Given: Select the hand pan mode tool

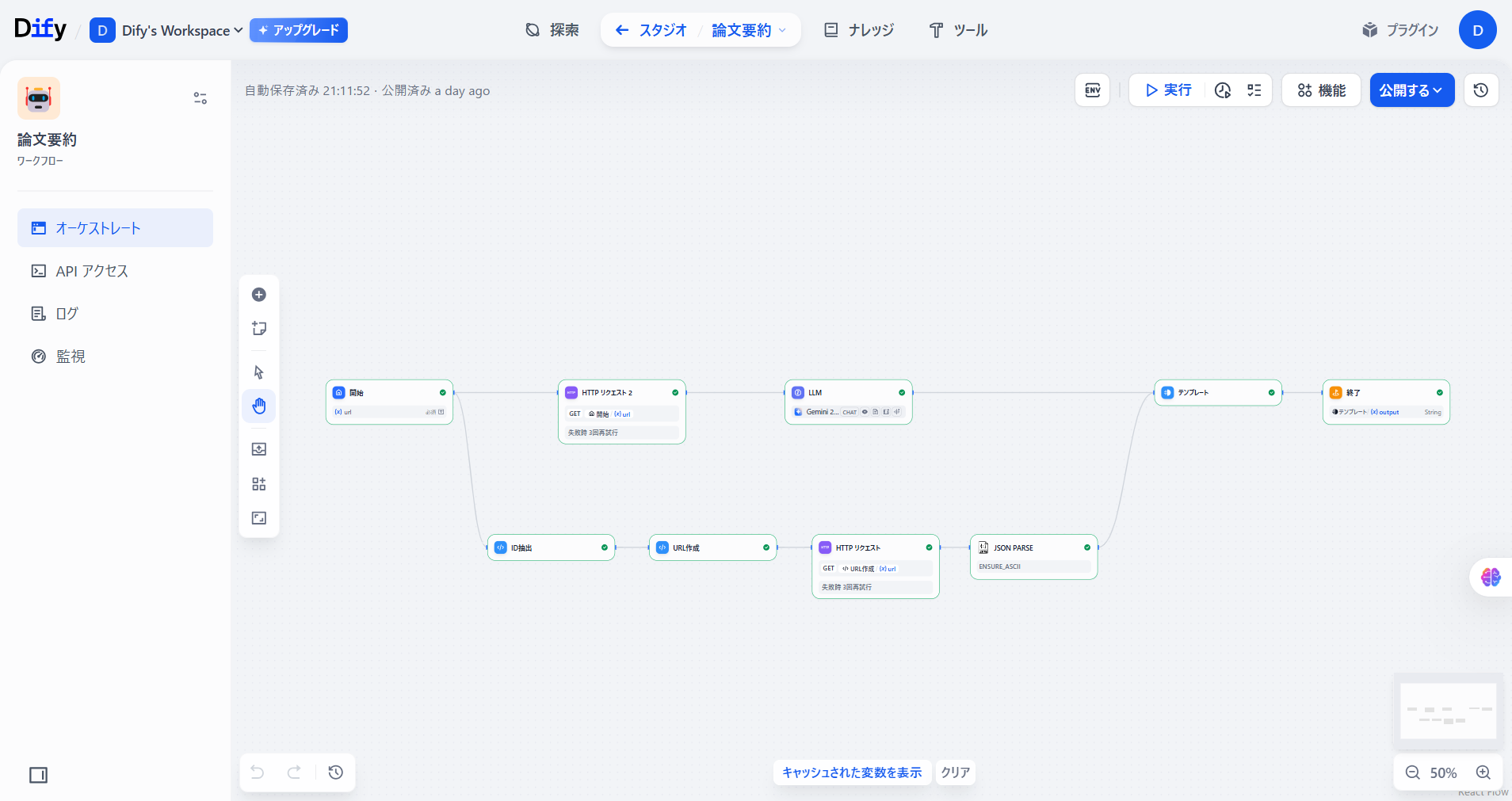Looking at the screenshot, I should click(x=258, y=406).
